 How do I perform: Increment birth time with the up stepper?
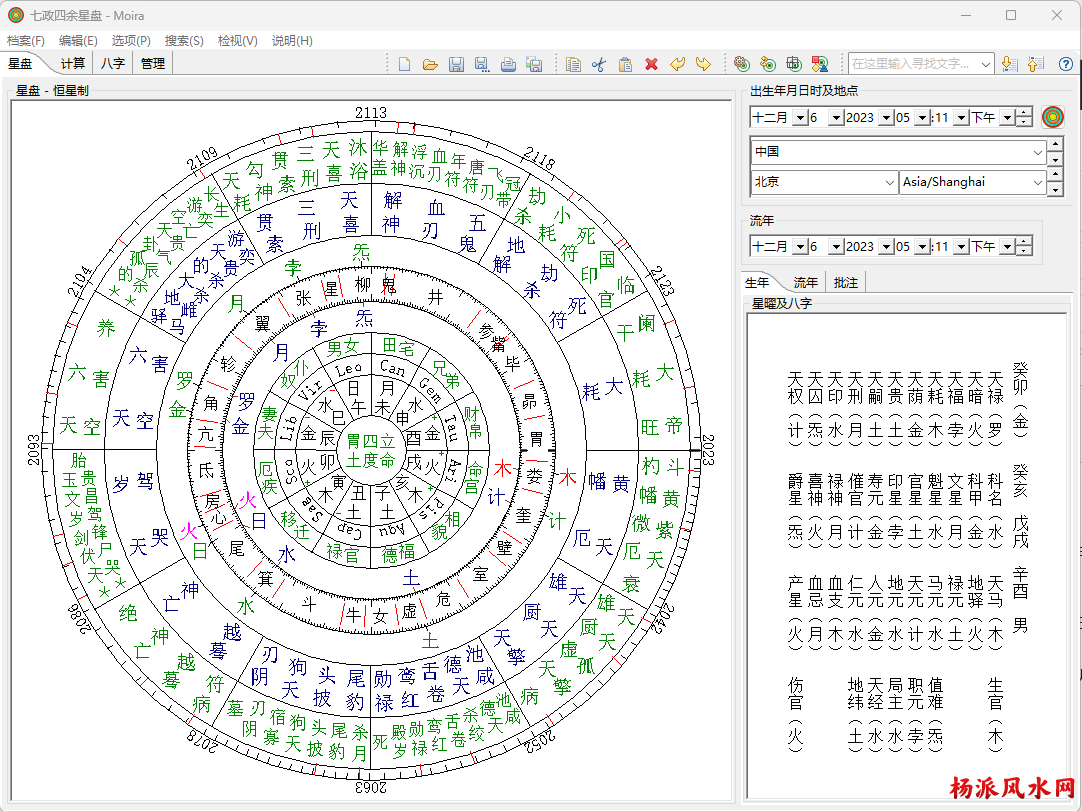(x=1024, y=113)
